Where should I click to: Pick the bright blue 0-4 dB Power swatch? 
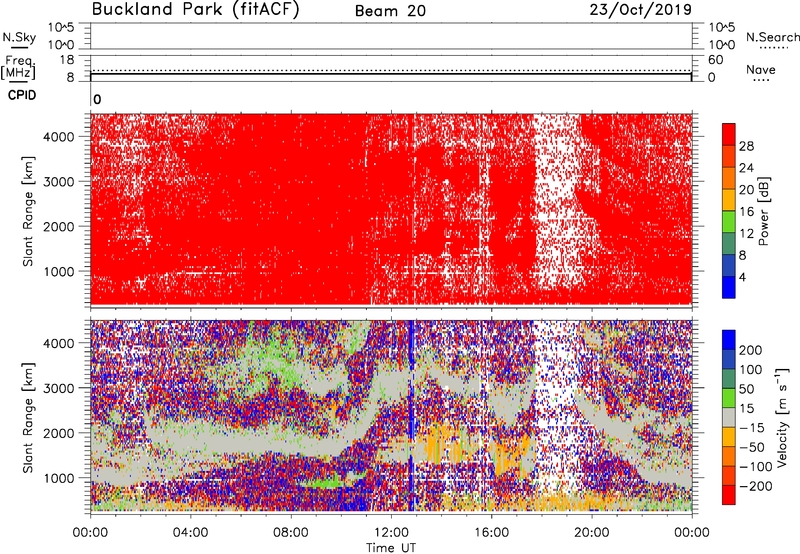point(729,287)
